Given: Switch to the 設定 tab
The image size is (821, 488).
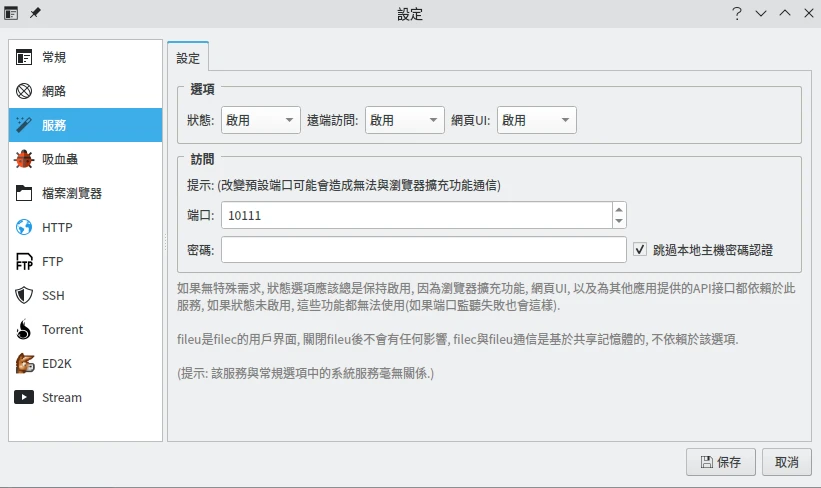Looking at the screenshot, I should tap(188, 58).
